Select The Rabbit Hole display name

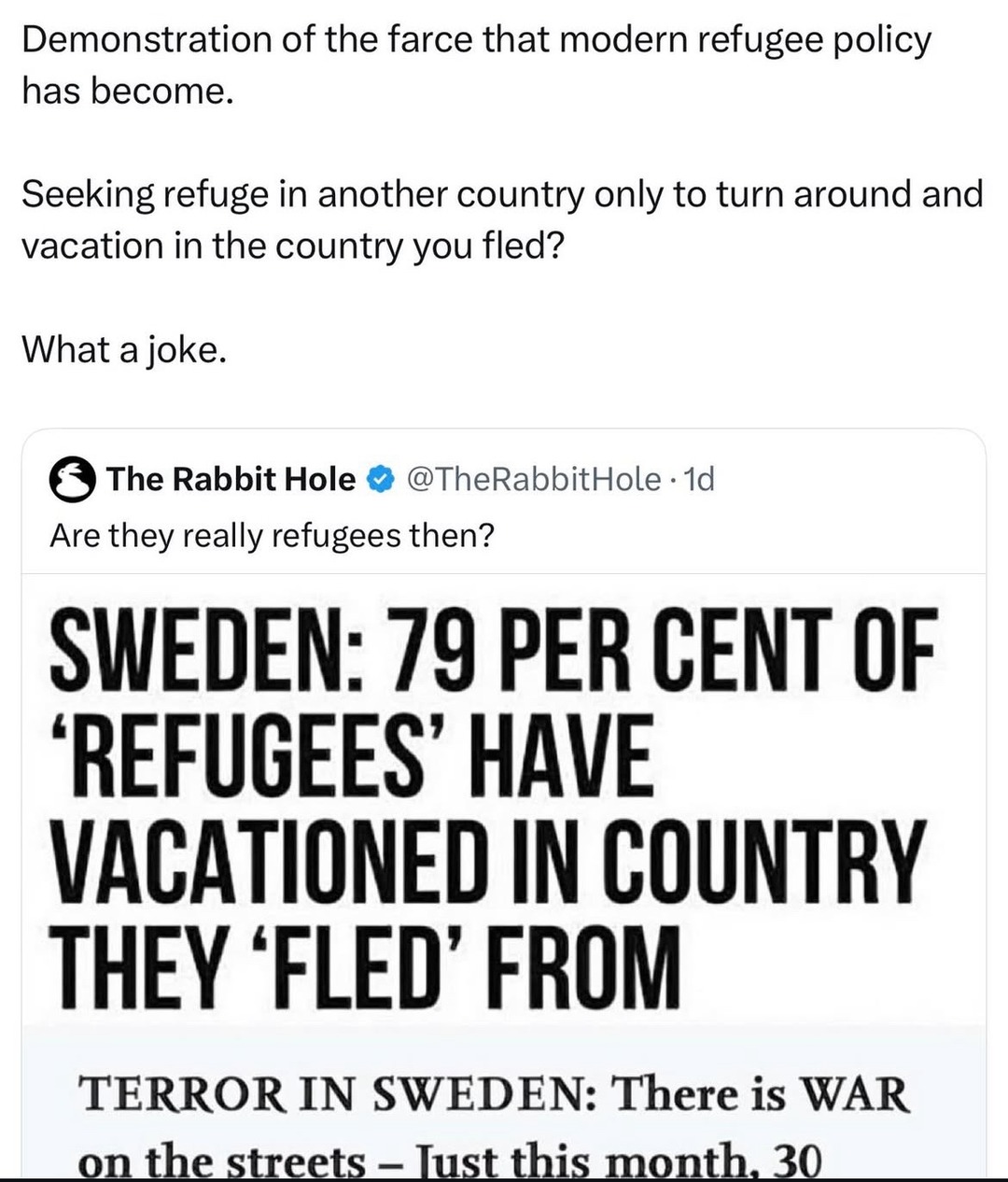click(x=233, y=478)
